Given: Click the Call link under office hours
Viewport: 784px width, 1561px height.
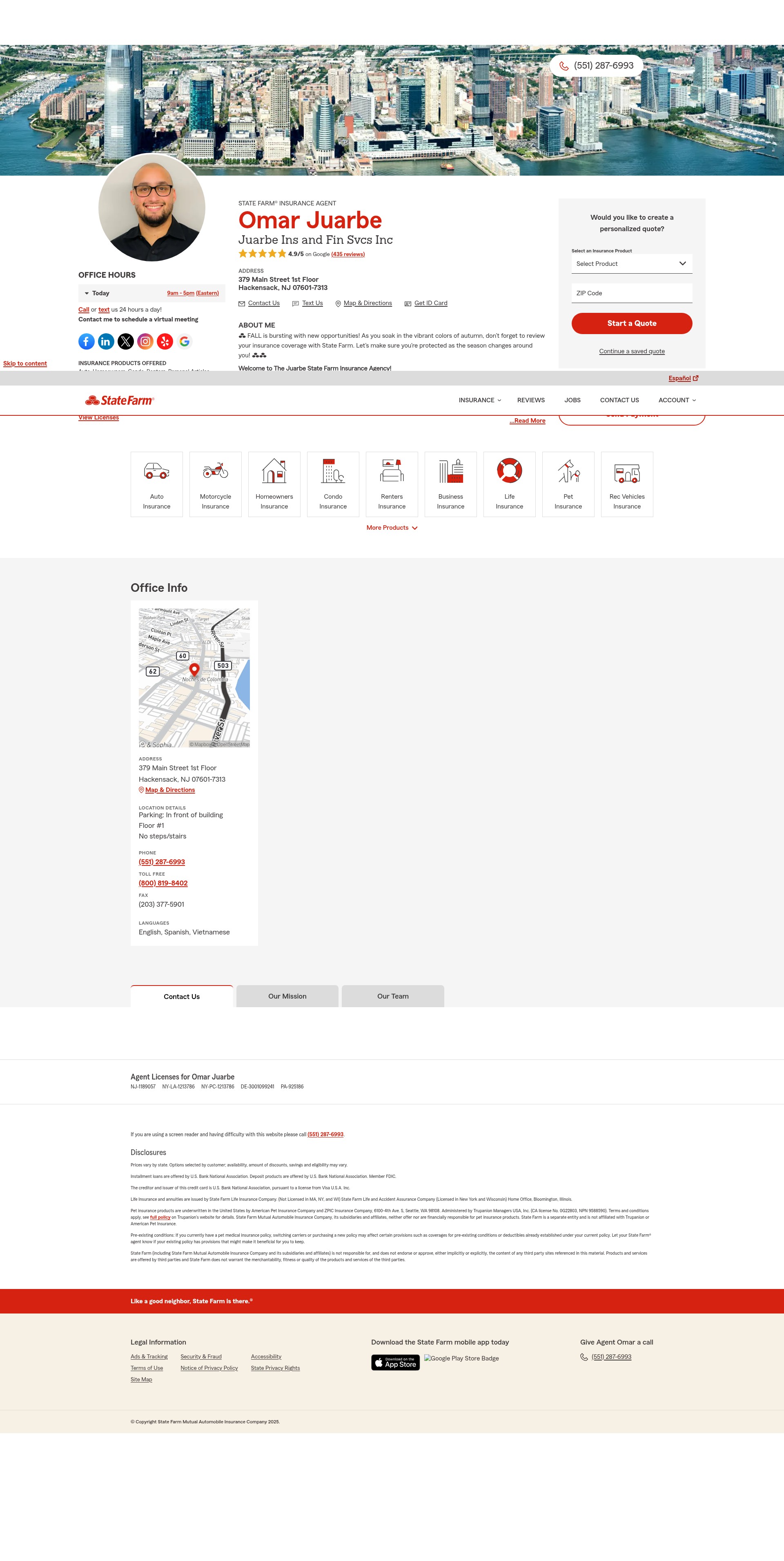Looking at the screenshot, I should pyautogui.click(x=84, y=310).
